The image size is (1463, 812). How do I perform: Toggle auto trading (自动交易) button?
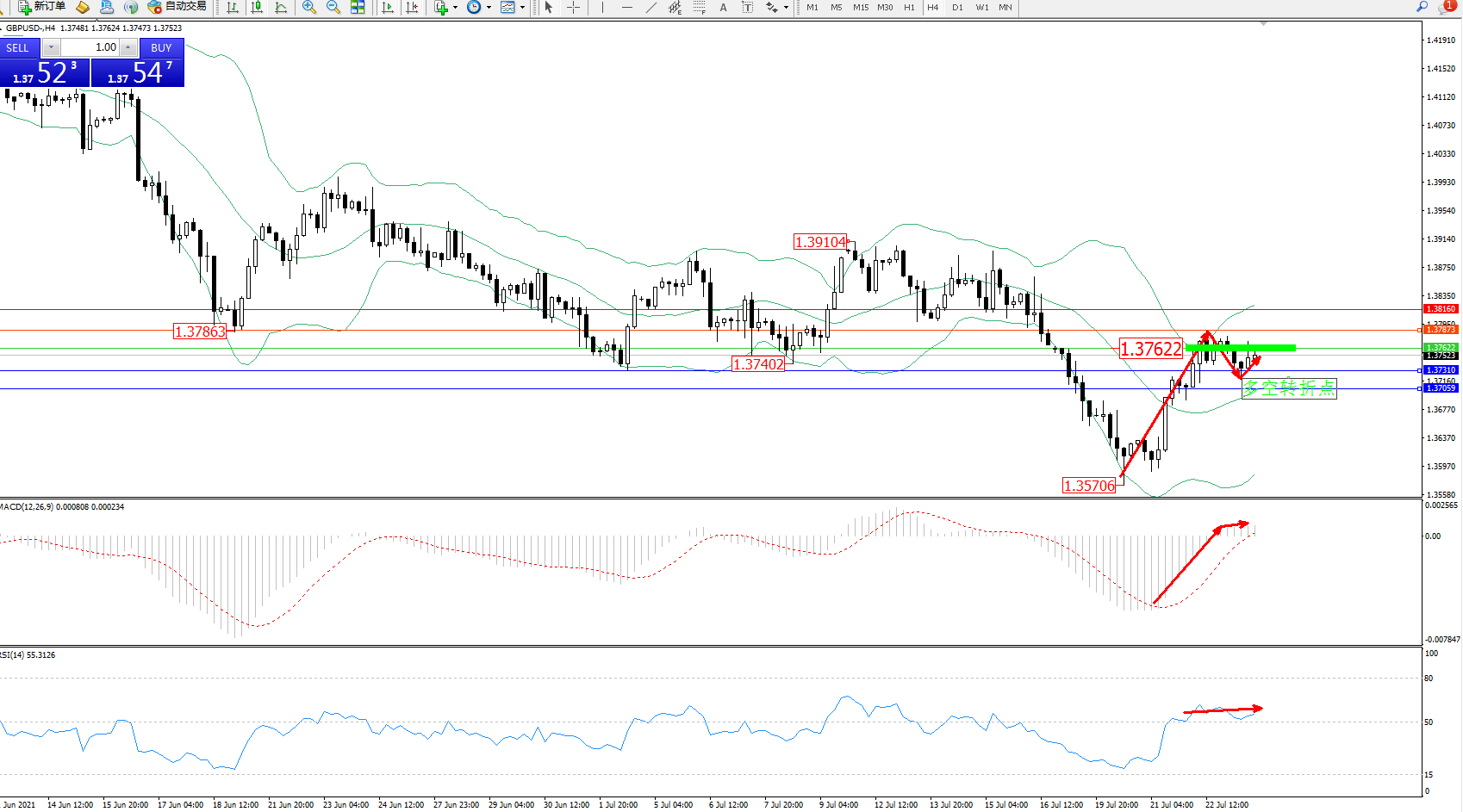177,7
